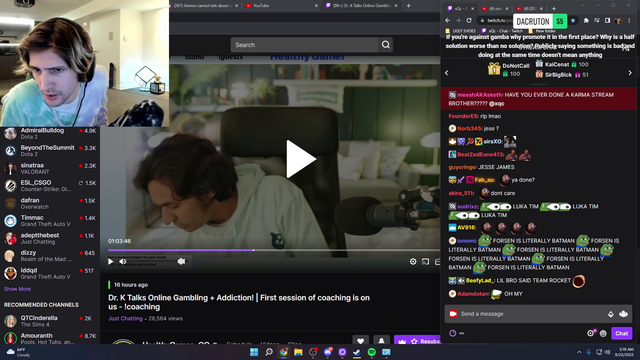The width and height of the screenshot is (640, 360).
Task: Open Windows taskbar search
Action: (x=269, y=352)
